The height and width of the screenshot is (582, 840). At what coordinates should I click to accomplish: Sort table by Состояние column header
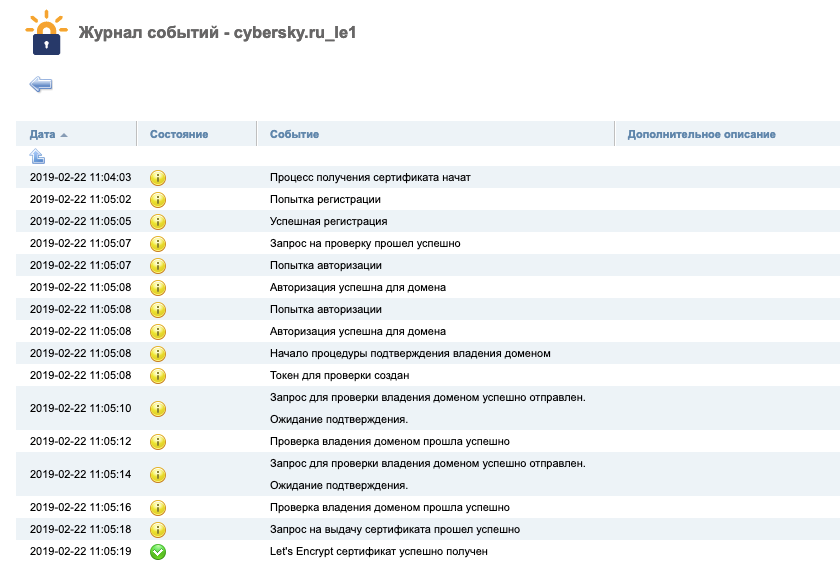pyautogui.click(x=179, y=134)
